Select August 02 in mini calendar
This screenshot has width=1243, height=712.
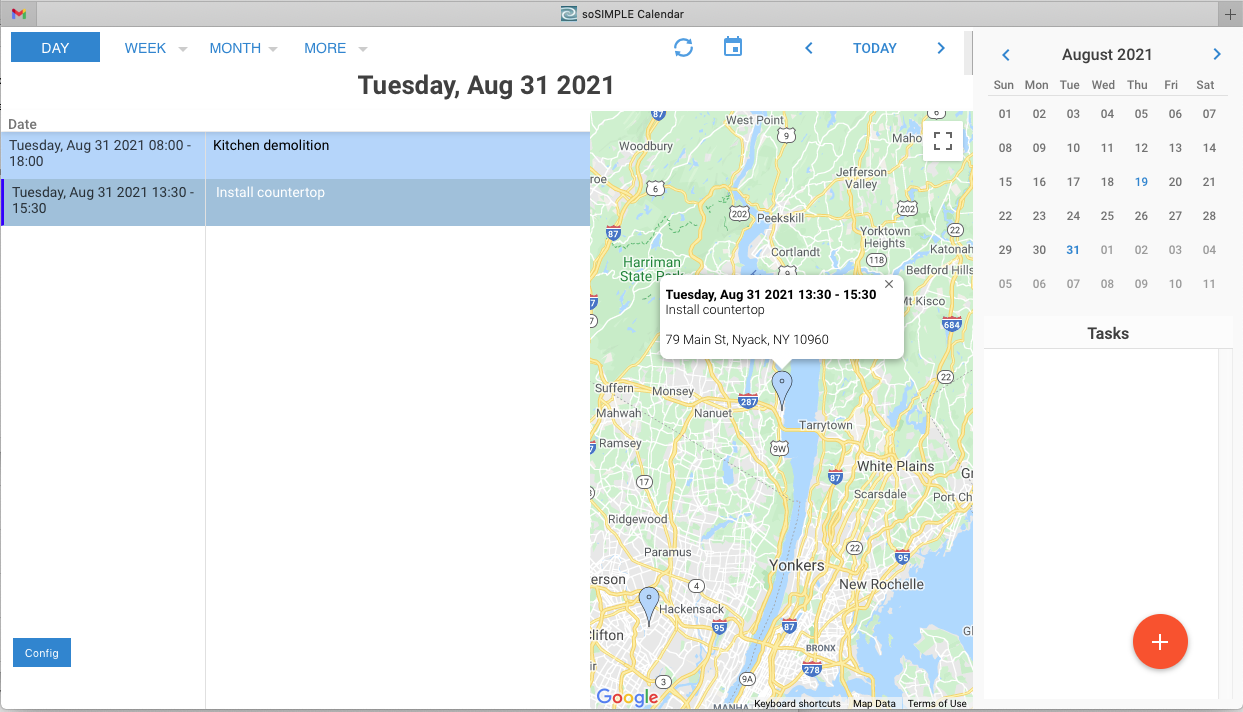click(x=1039, y=114)
